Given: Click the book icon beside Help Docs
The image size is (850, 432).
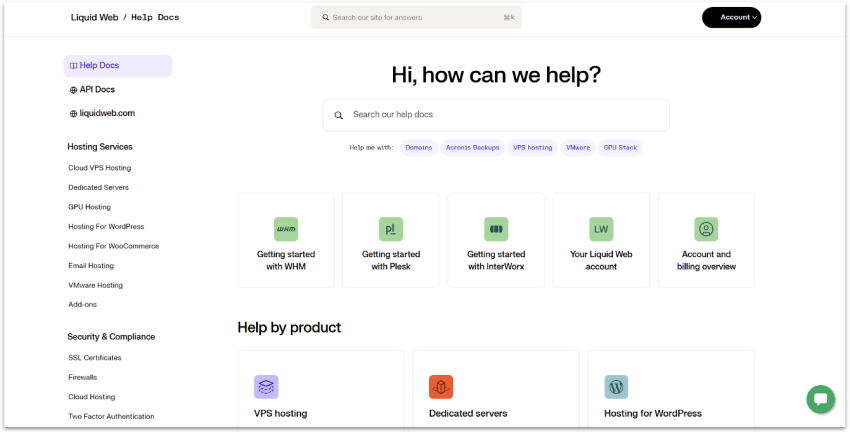Looking at the screenshot, I should point(73,66).
